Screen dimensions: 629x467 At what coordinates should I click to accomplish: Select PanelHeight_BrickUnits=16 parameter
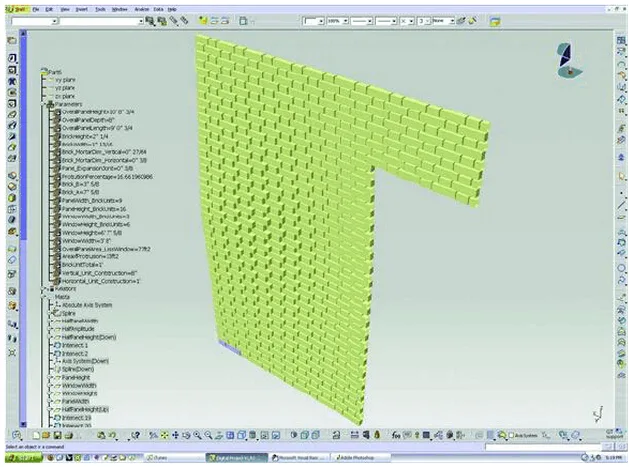[94, 209]
